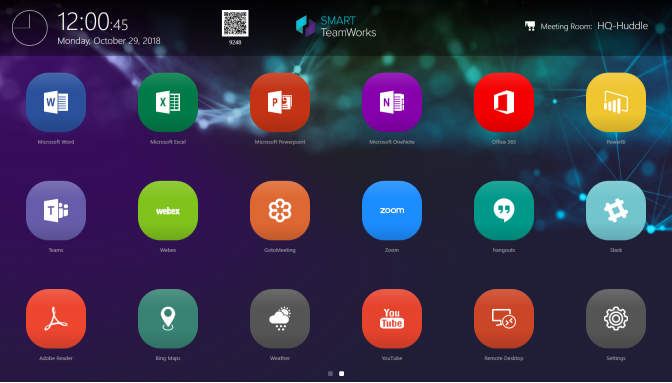Click the date 'Monday, October 29, 2018'

tap(109, 41)
